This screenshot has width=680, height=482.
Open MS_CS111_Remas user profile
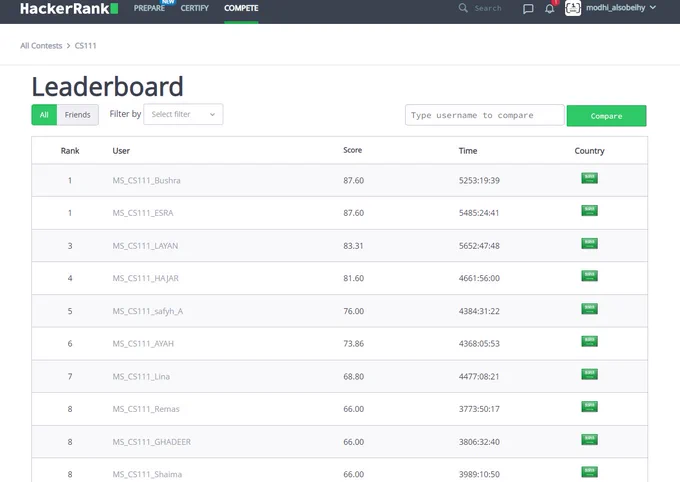[146, 409]
